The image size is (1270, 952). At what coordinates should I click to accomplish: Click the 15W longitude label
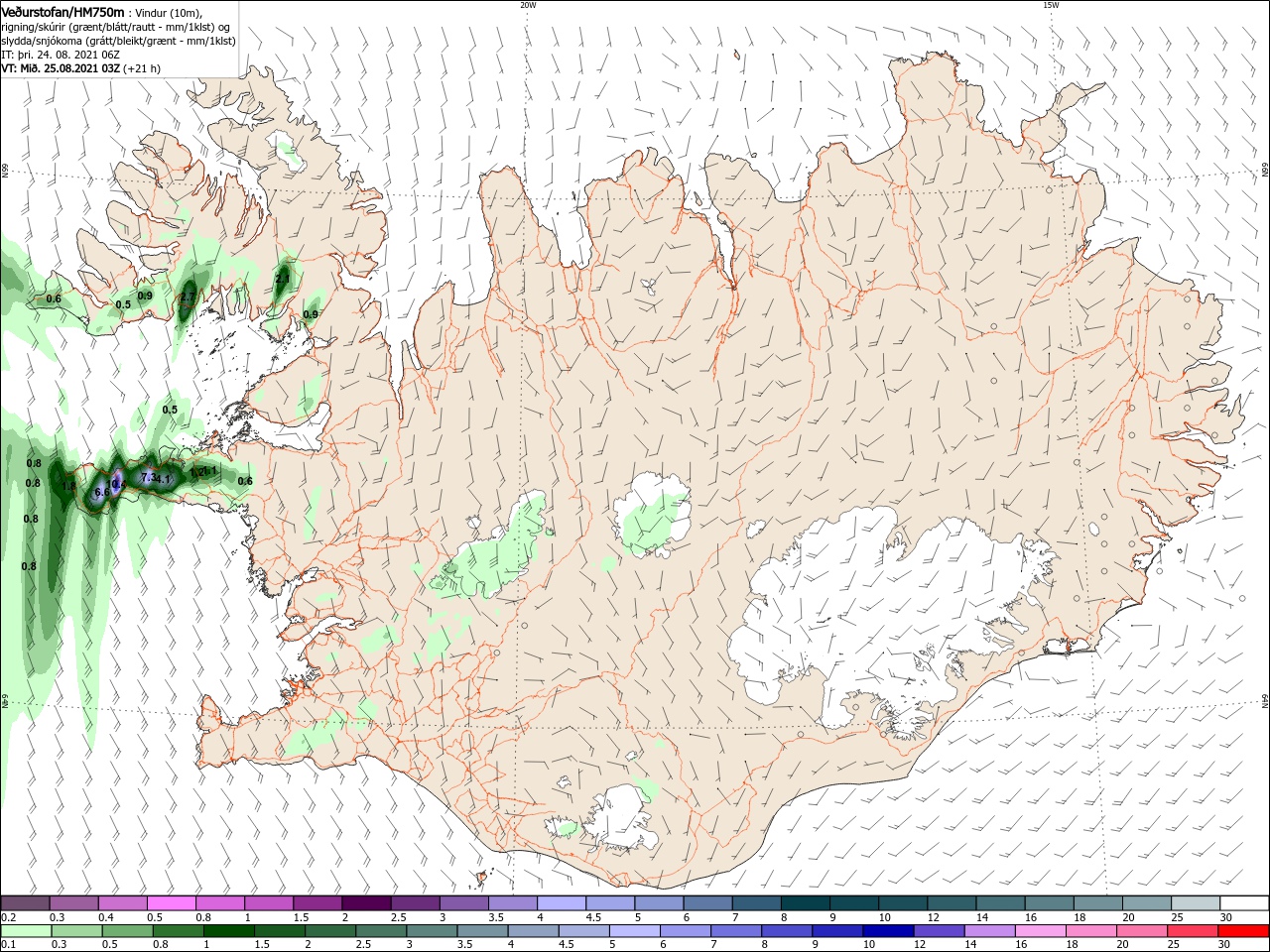click(1051, 5)
